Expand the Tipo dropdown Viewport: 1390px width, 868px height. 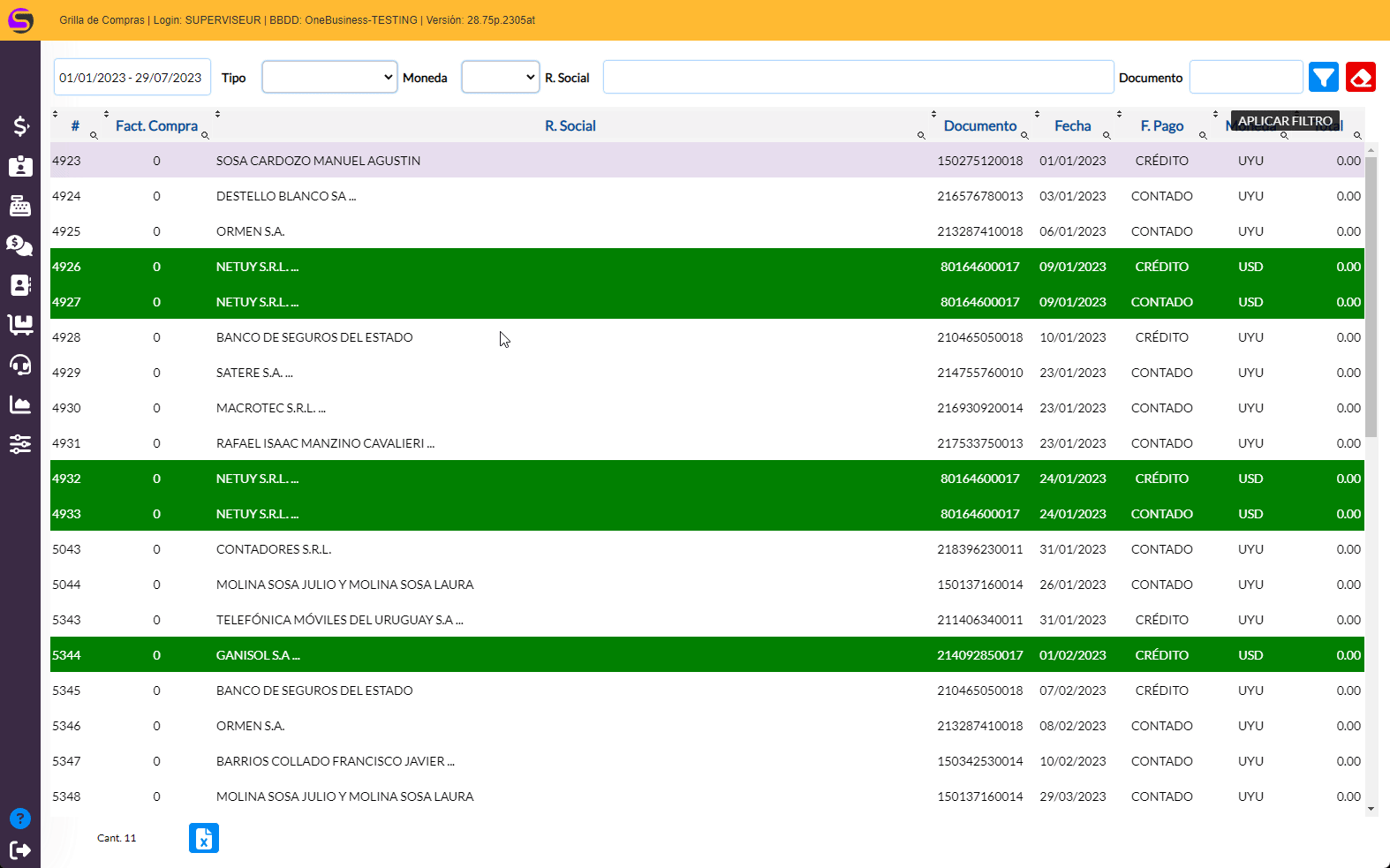point(329,77)
